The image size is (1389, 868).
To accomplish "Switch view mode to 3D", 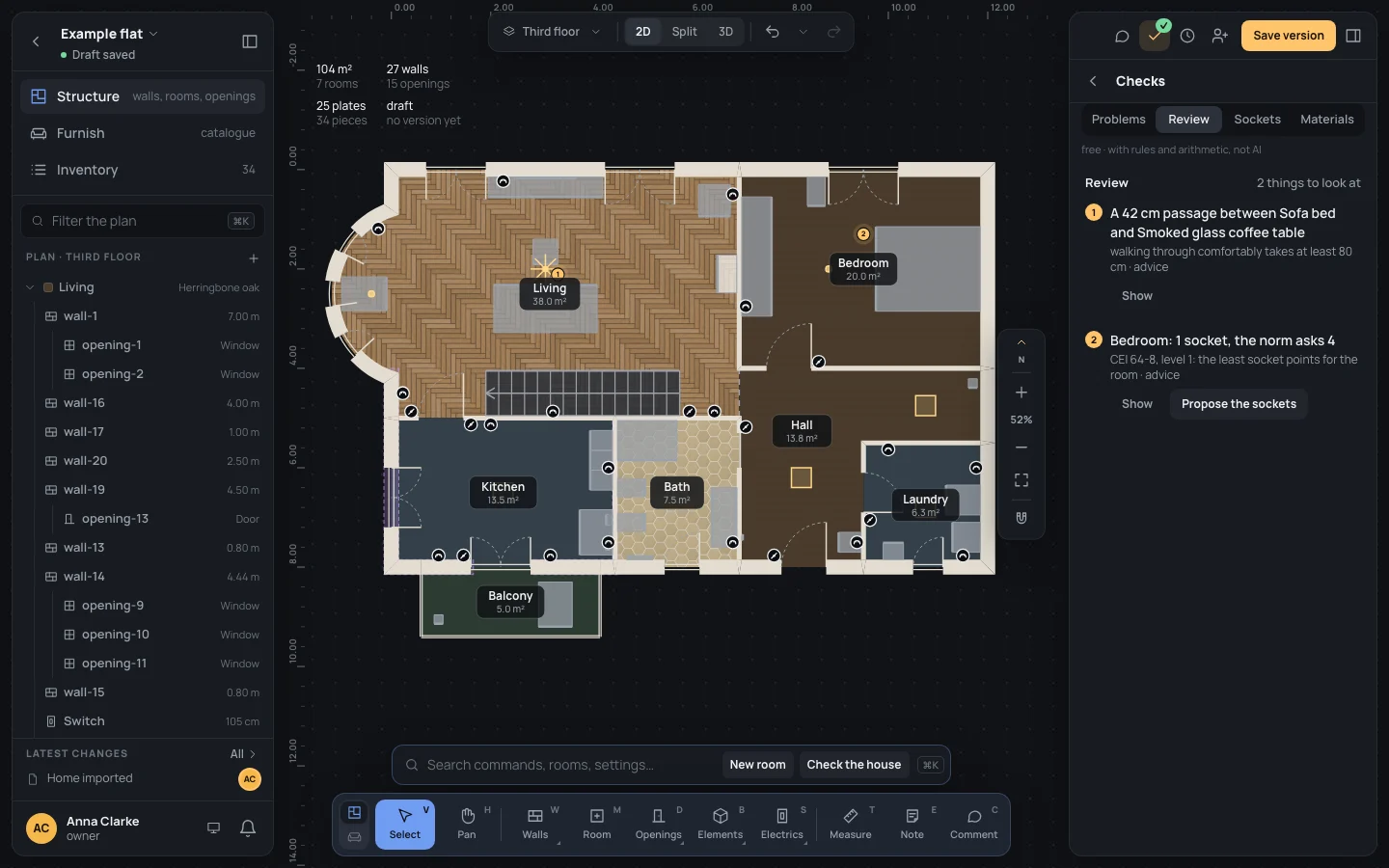I will point(725,32).
